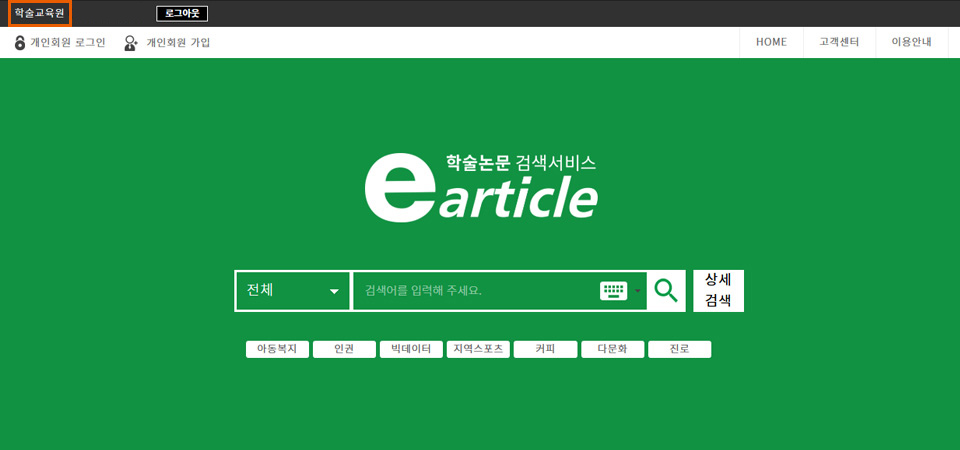
Task: Open 상세 검색 advanced search
Action: pos(718,291)
